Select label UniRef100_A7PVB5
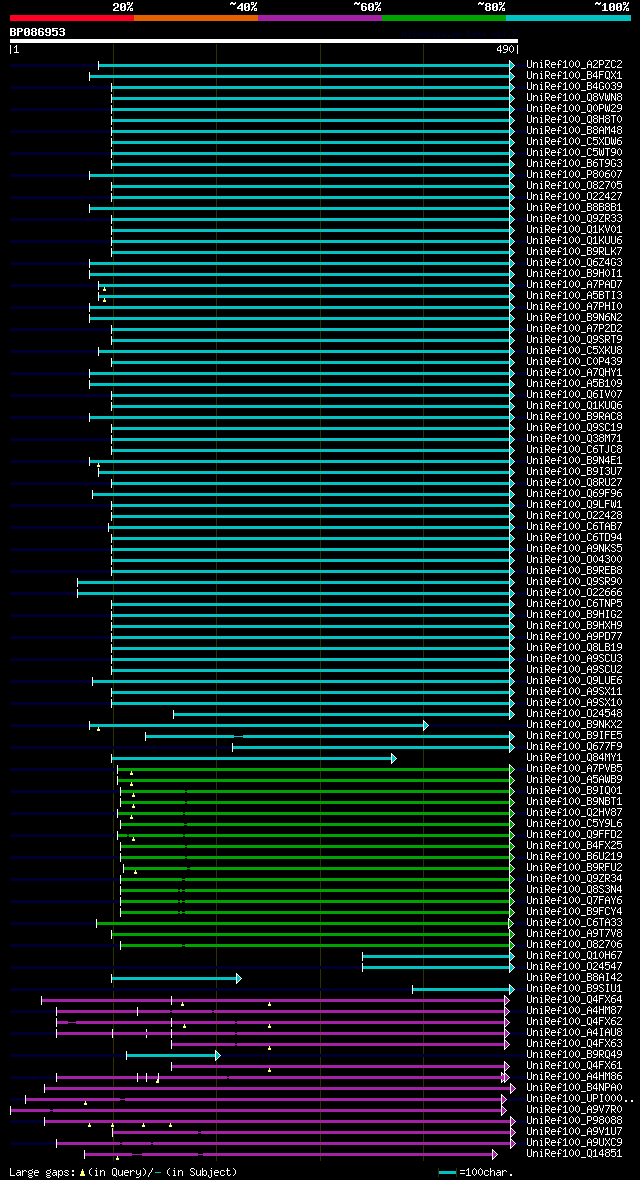 coord(574,768)
